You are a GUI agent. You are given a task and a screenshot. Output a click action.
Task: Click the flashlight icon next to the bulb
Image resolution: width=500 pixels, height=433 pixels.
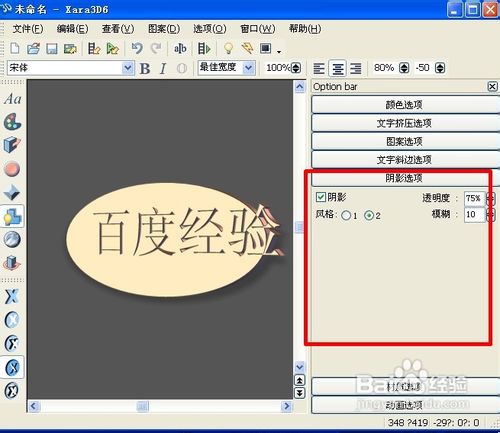247,49
